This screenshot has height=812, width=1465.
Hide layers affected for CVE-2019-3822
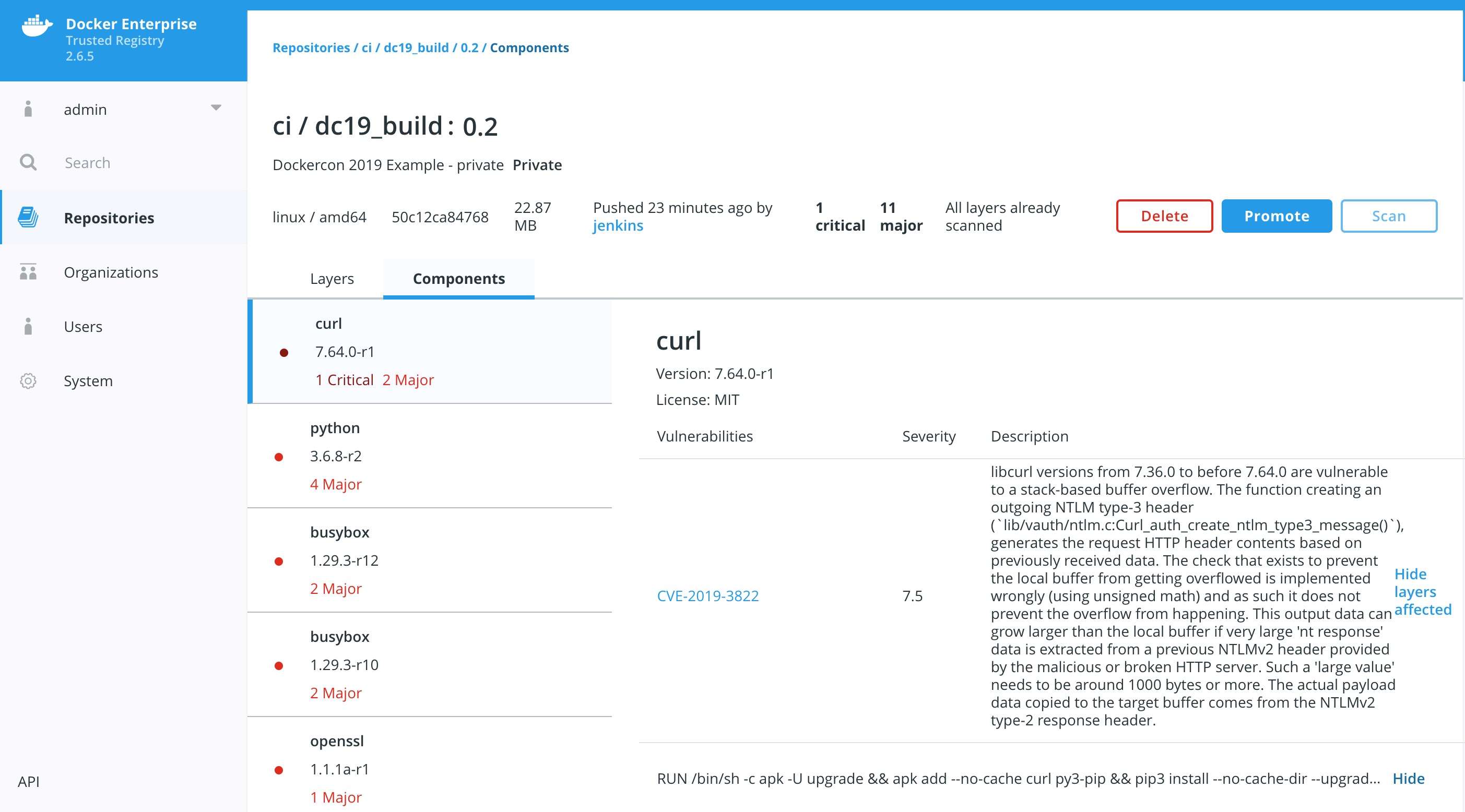click(1422, 591)
